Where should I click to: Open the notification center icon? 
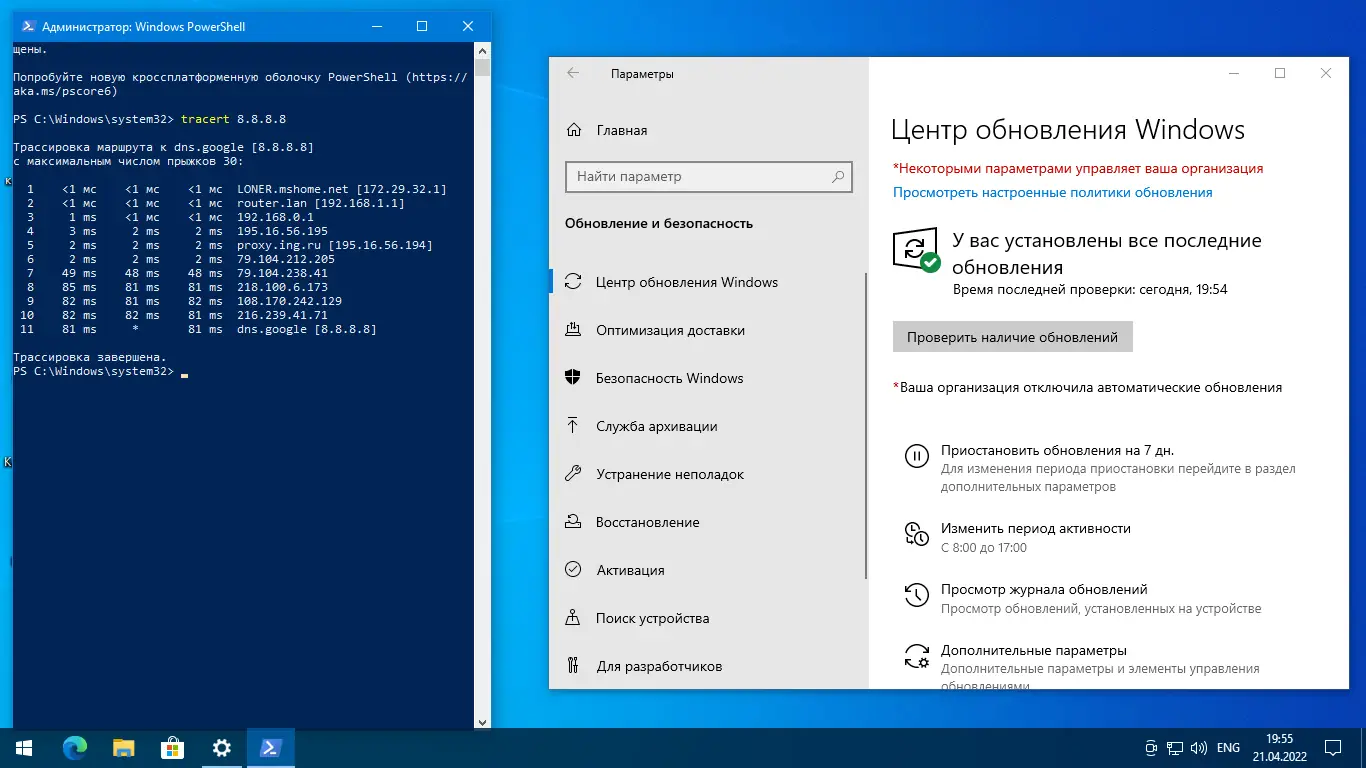pyautogui.click(x=1333, y=748)
